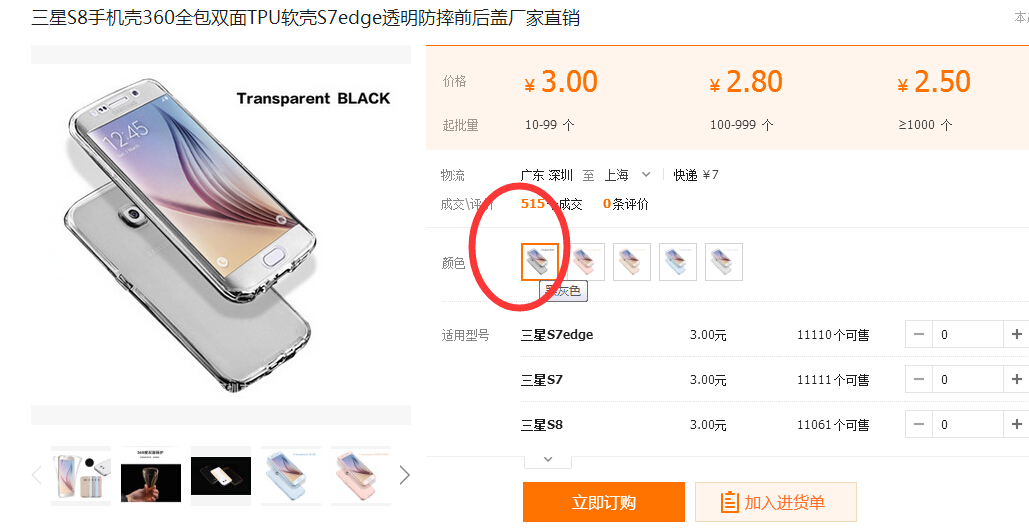Increase 三星S8 quantity with plus icon
This screenshot has height=529, width=1029.
pos(1017,424)
